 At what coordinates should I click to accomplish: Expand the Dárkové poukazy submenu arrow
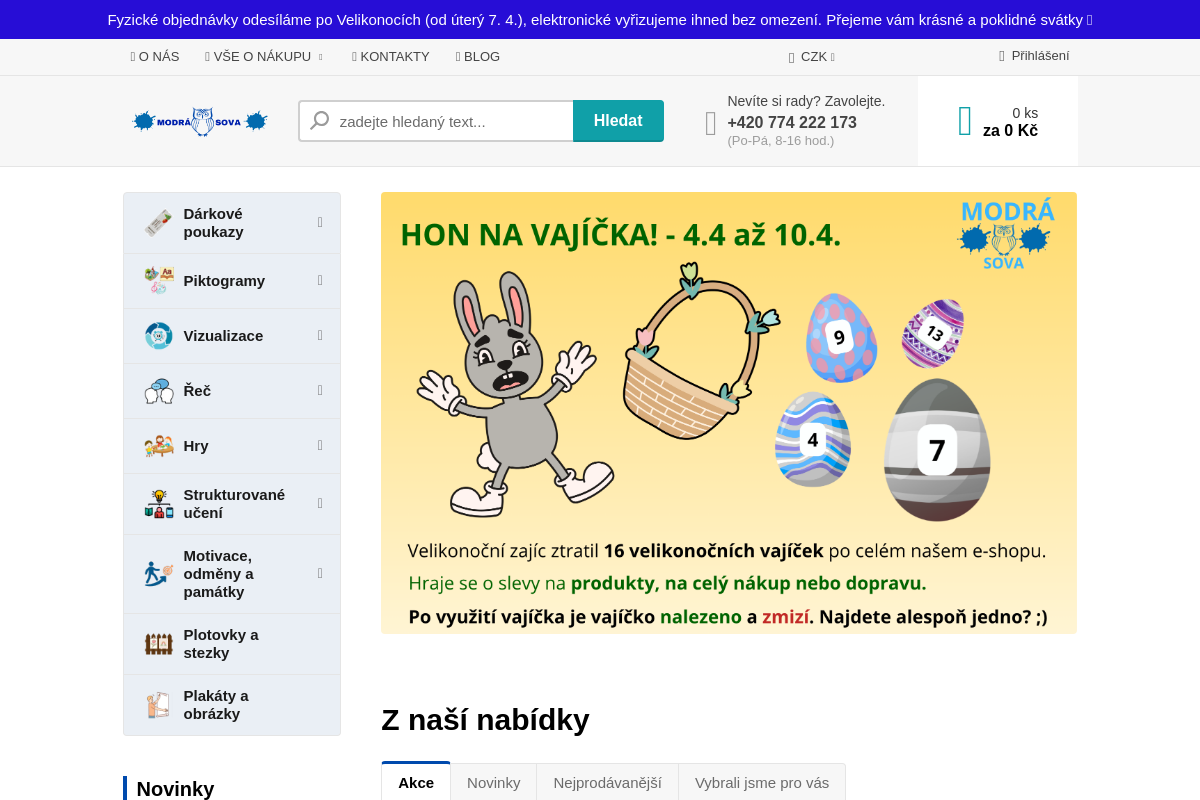tap(319, 222)
